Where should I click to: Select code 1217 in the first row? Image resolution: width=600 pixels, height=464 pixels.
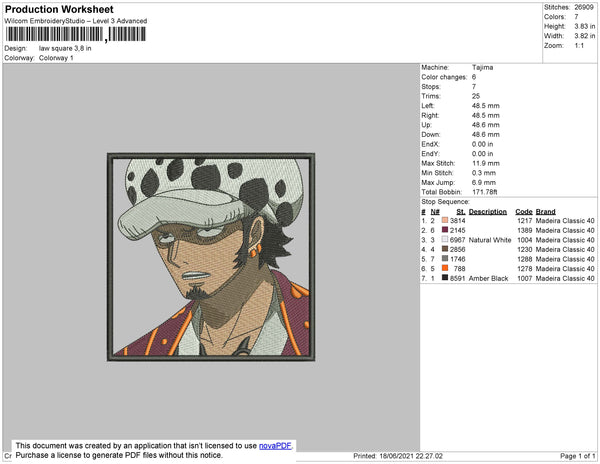pos(525,221)
